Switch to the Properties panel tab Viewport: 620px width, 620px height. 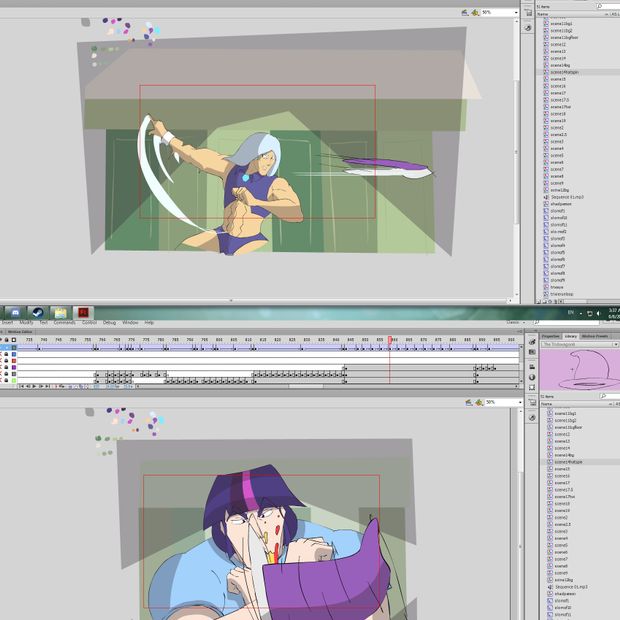tap(551, 336)
